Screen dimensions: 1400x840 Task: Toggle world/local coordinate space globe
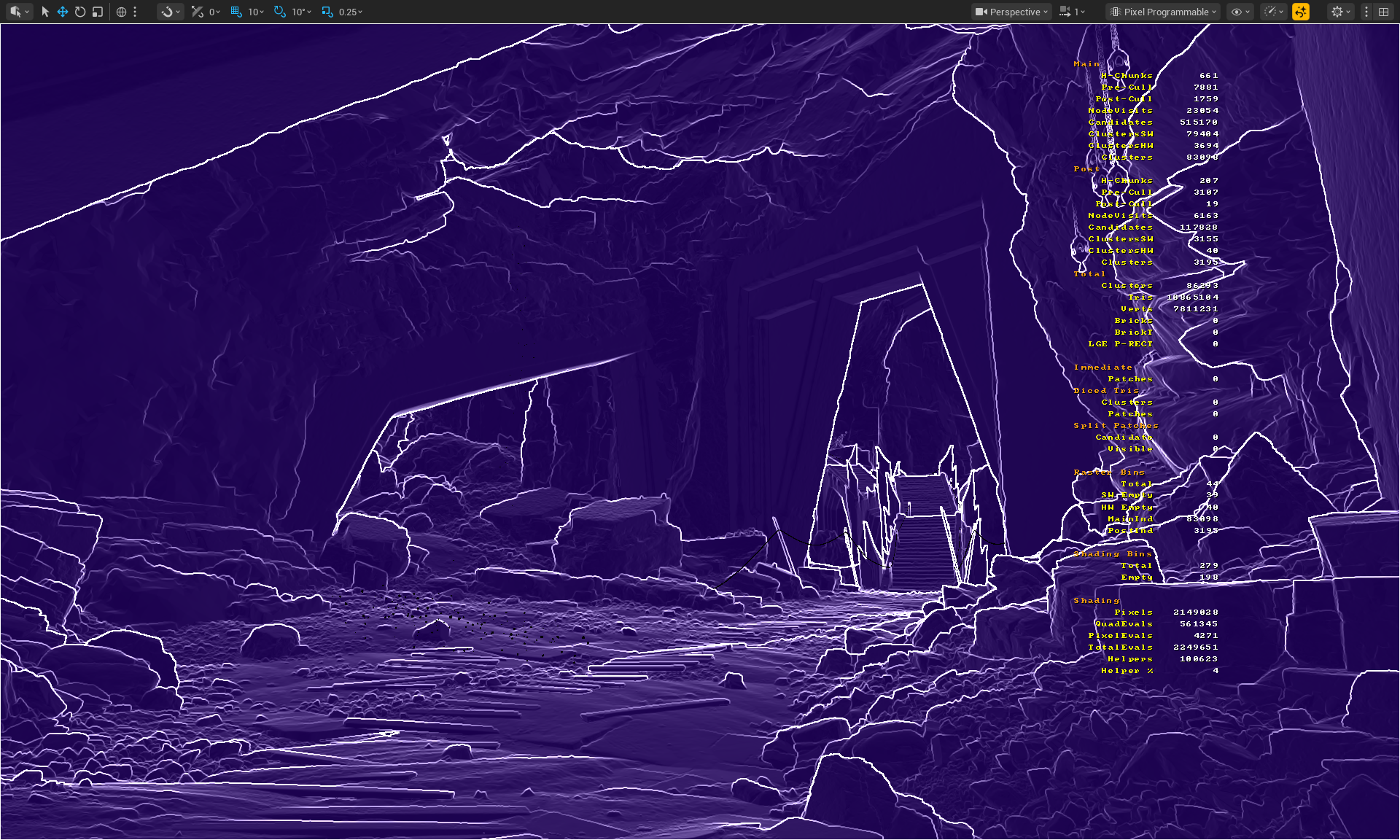pyautogui.click(x=122, y=12)
